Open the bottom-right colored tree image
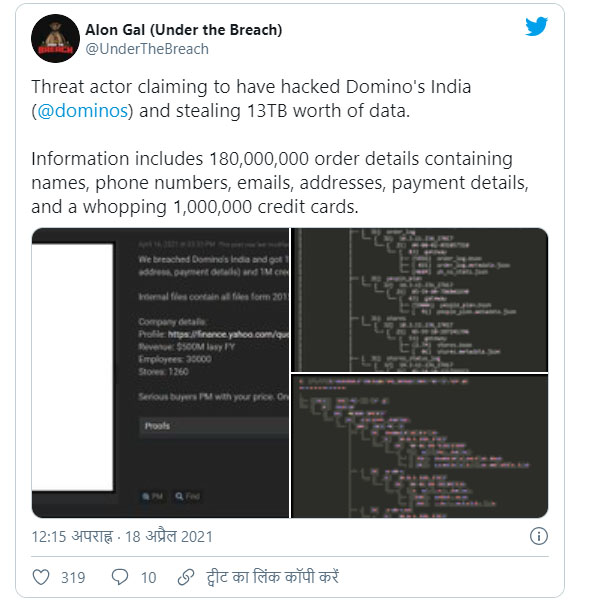 pyautogui.click(x=420, y=446)
